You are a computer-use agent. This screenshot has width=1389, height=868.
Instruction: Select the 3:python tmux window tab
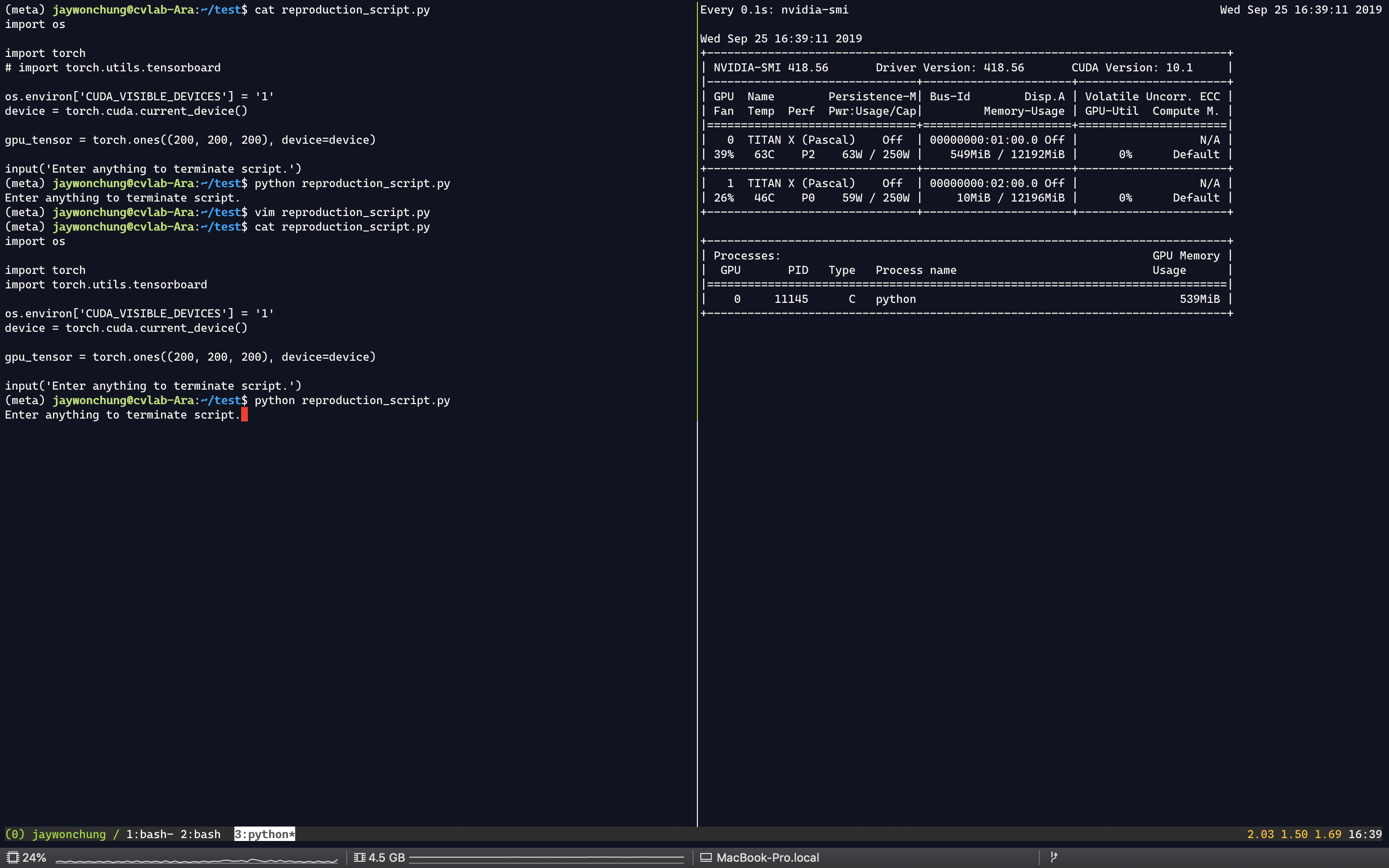pos(265,834)
